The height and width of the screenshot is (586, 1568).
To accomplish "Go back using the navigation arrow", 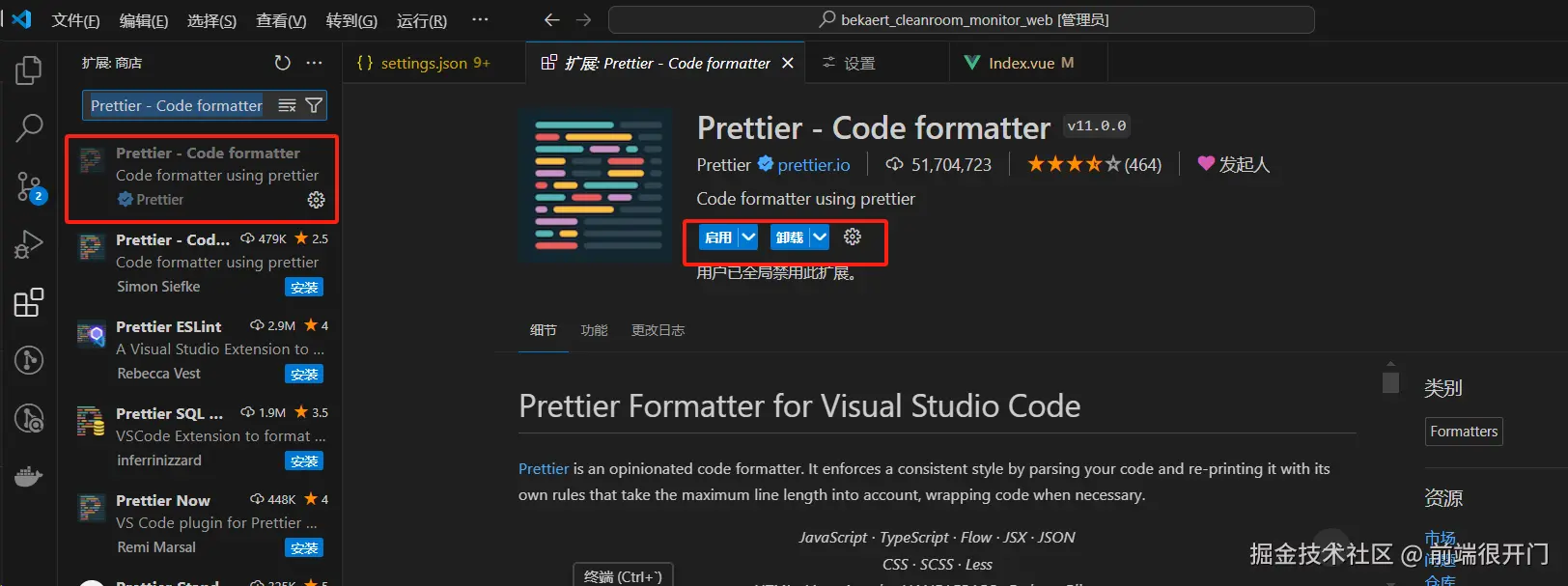I will (551, 19).
